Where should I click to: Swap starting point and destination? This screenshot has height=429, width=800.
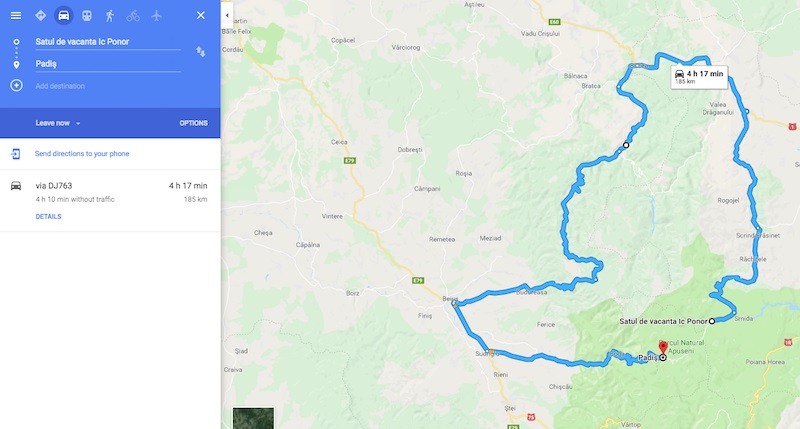(201, 52)
